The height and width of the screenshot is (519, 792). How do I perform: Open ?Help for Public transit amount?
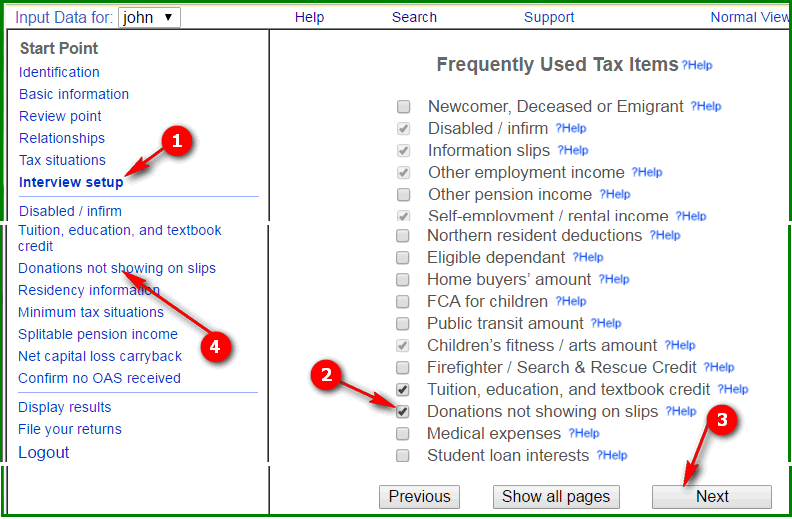605,324
